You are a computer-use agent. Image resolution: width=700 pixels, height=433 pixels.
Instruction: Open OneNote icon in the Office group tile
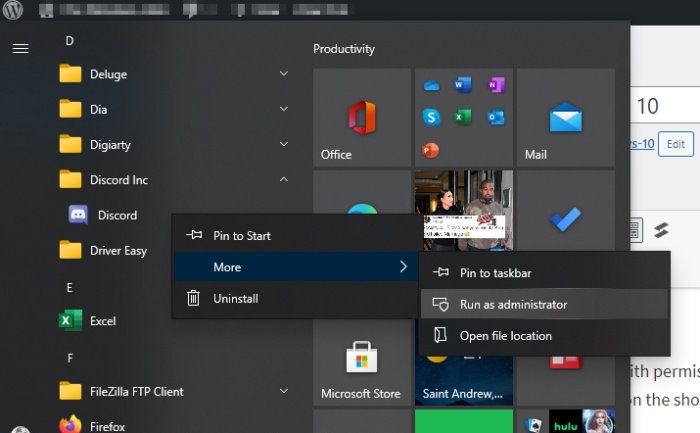[x=496, y=85]
